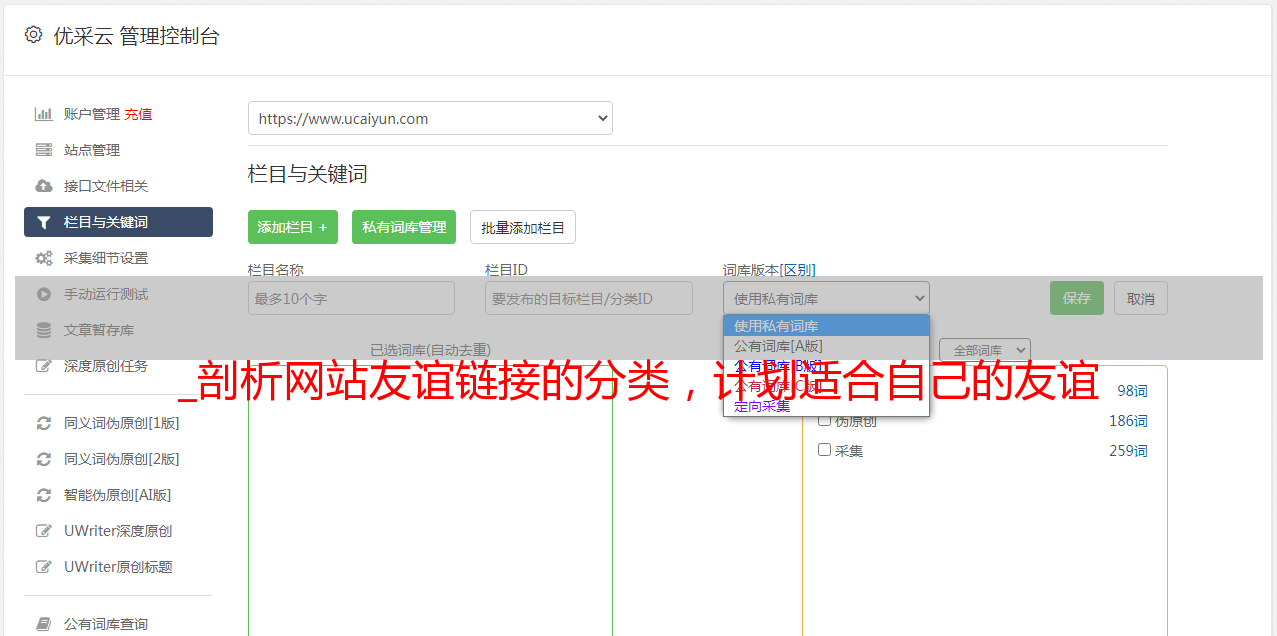Open 站点管理 via its server icon
Image resolution: width=1277 pixels, height=636 pixels.
(43, 150)
